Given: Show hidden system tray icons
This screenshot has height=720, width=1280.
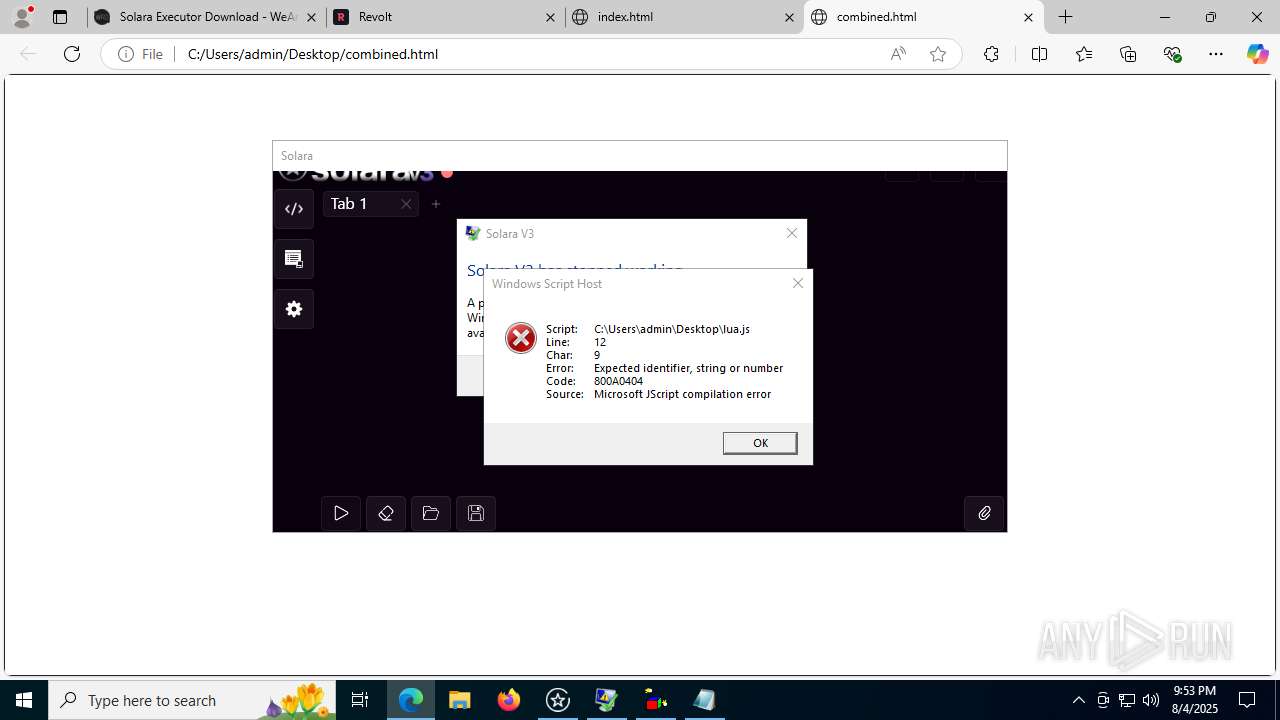Looking at the screenshot, I should tap(1079, 700).
